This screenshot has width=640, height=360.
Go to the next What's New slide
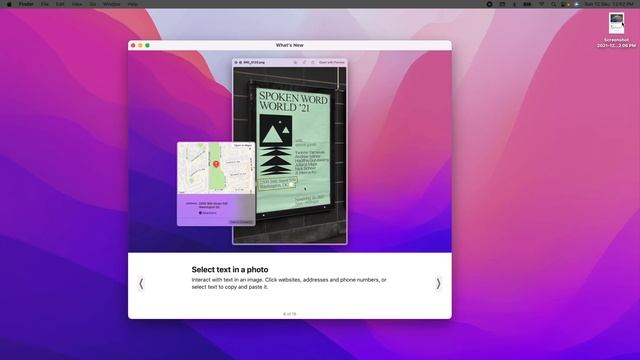(438, 284)
